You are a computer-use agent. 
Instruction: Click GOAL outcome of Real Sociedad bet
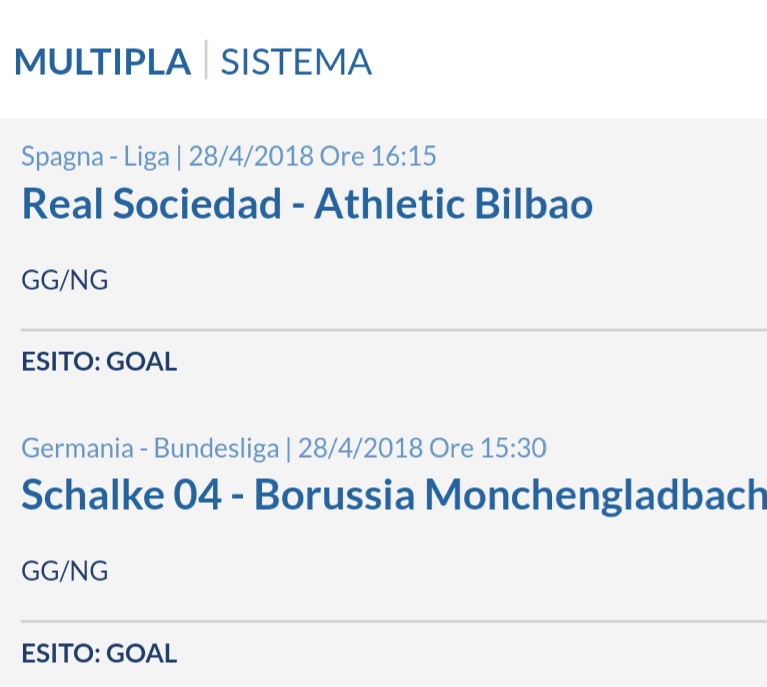(x=141, y=362)
